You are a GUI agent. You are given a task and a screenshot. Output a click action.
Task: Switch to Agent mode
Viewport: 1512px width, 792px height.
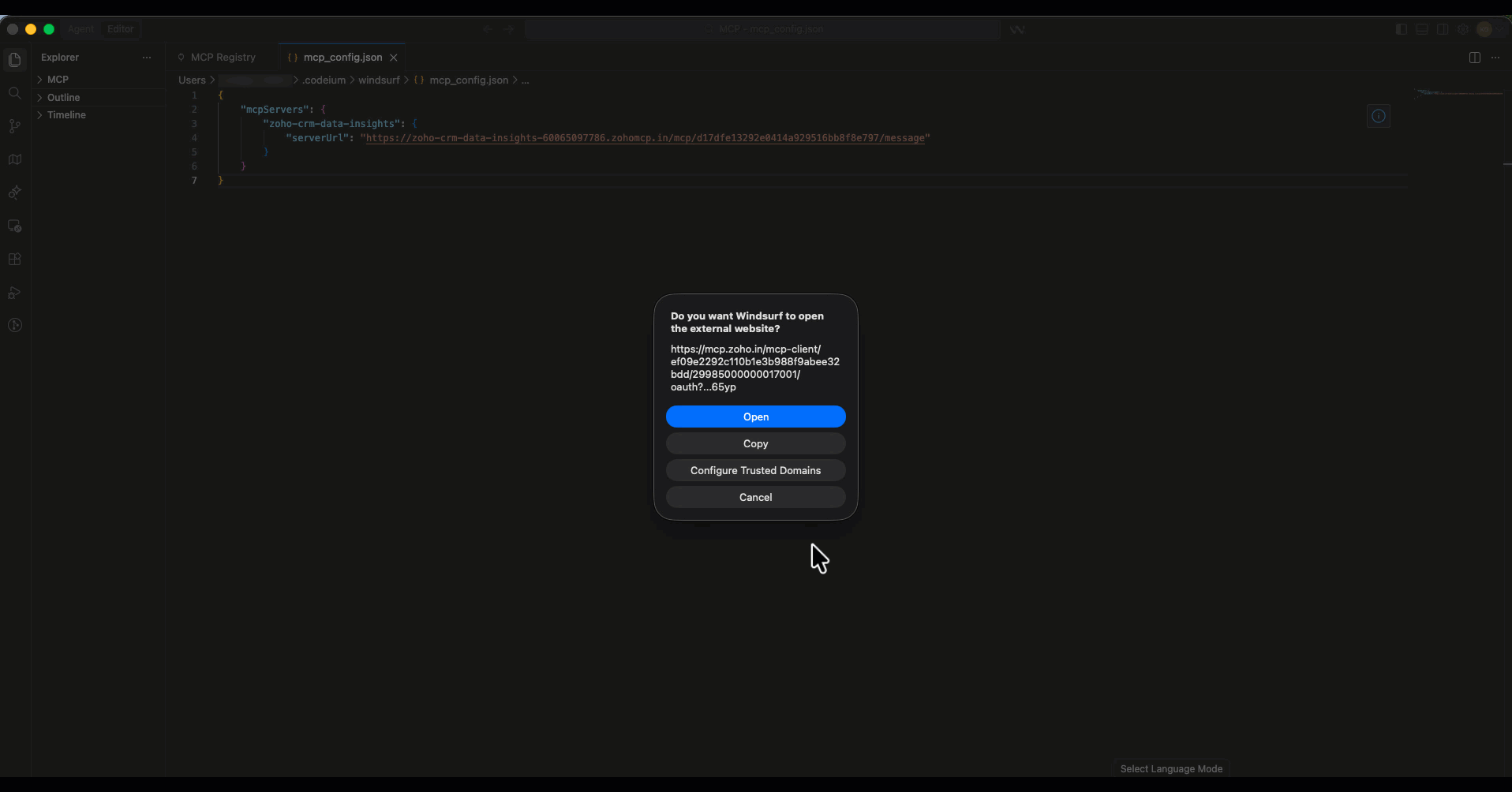click(80, 29)
